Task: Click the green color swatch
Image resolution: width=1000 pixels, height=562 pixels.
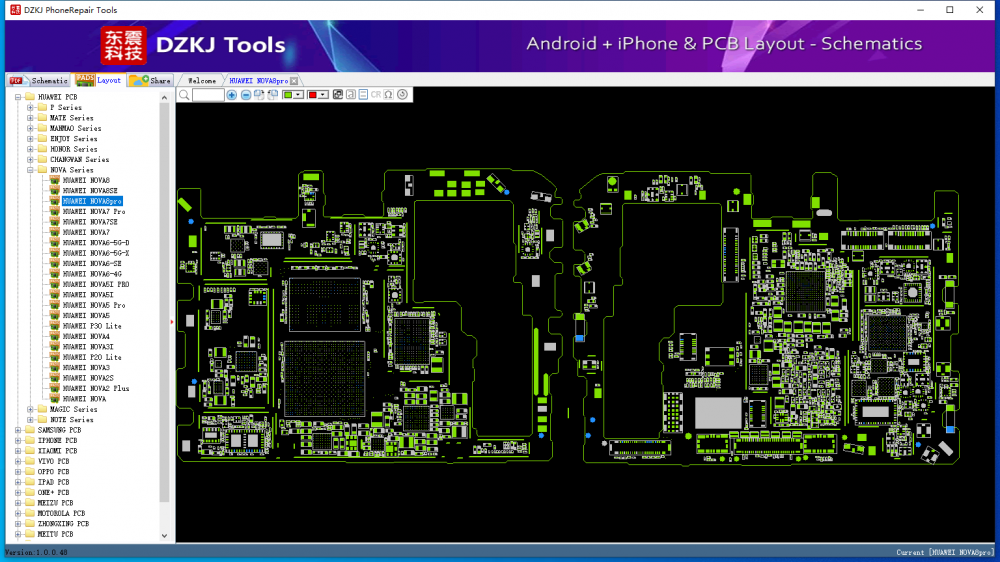Action: pos(288,95)
